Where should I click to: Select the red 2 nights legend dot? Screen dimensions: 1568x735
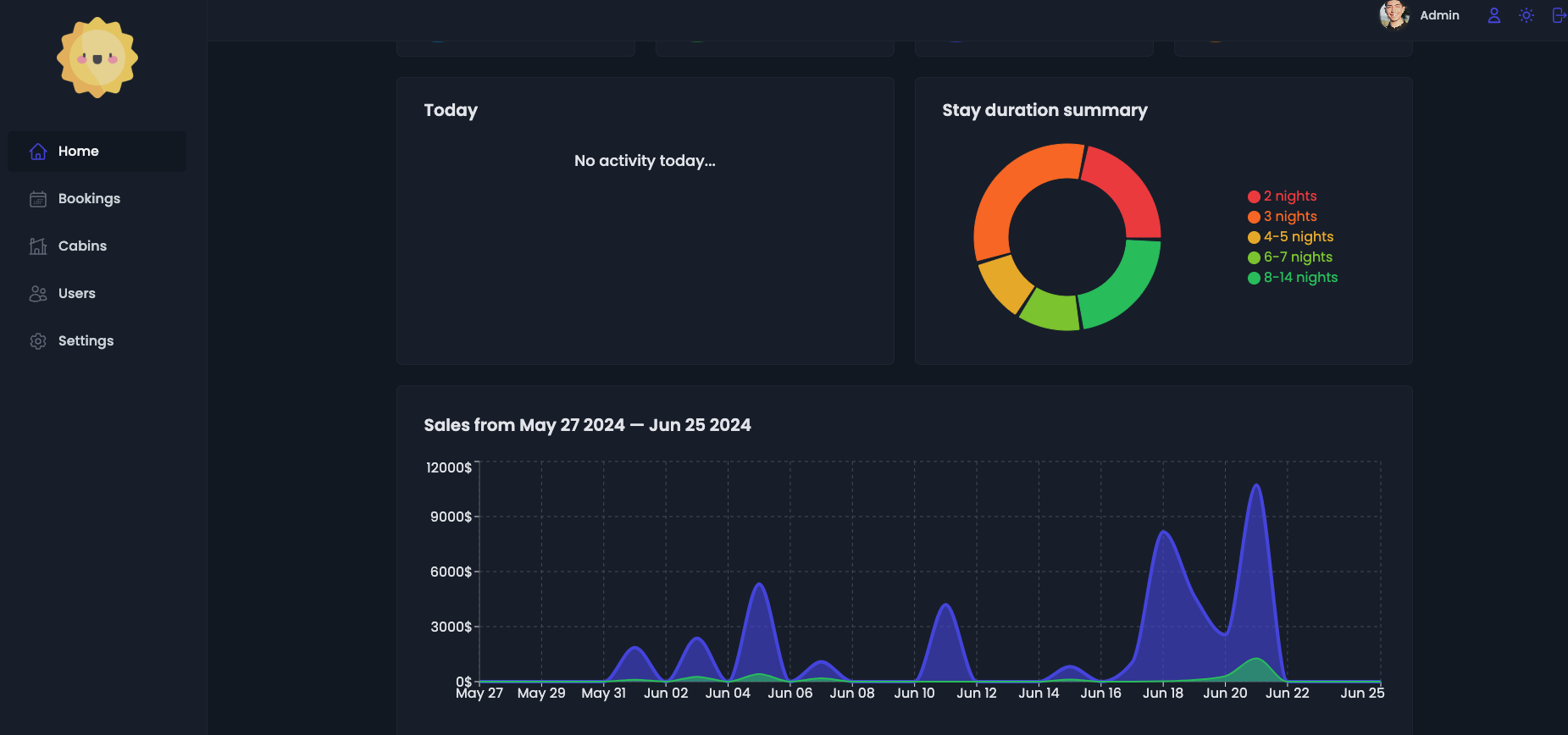click(1254, 196)
